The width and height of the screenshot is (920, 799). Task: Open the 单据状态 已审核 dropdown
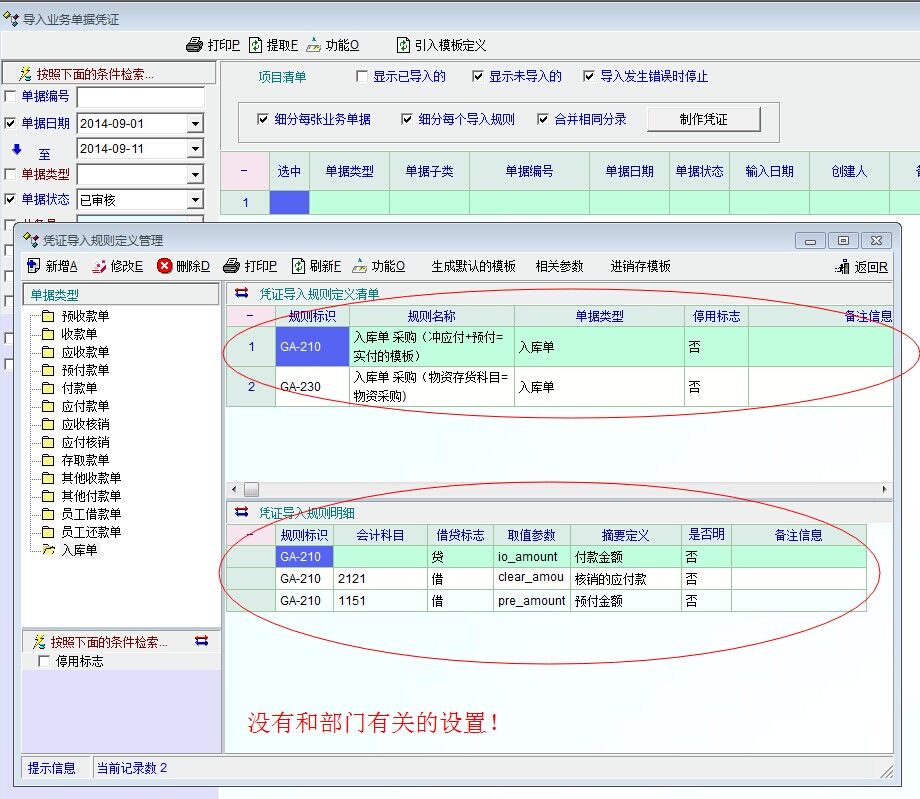[x=195, y=200]
